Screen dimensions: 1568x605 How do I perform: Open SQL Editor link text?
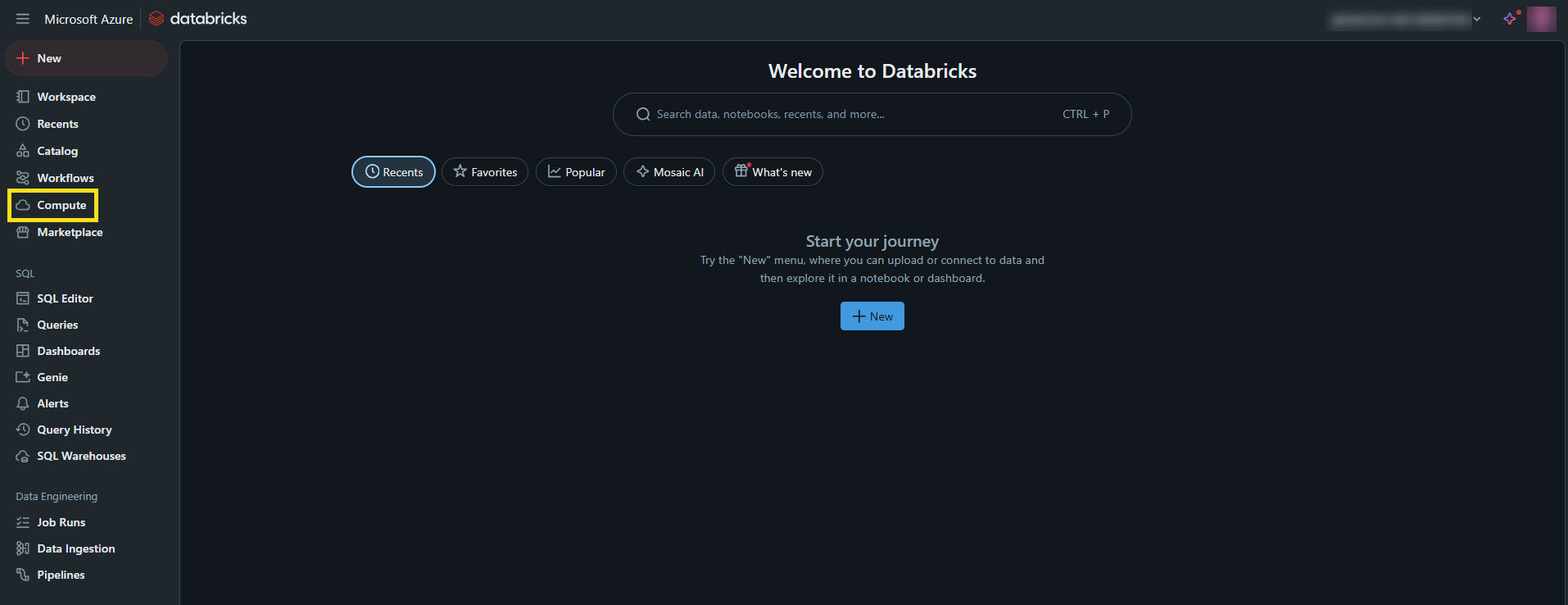pos(65,298)
